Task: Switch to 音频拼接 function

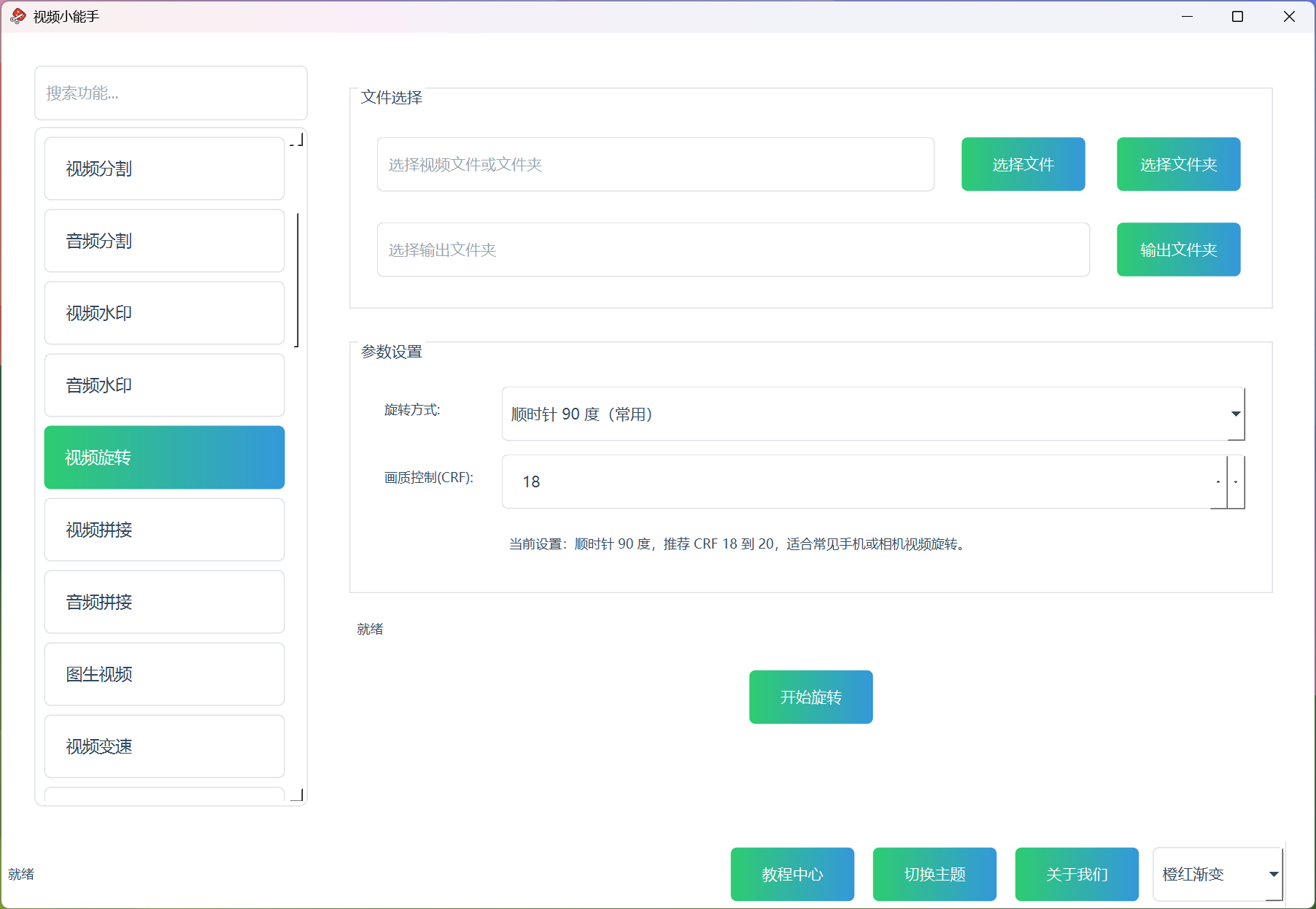Action: click(x=164, y=602)
